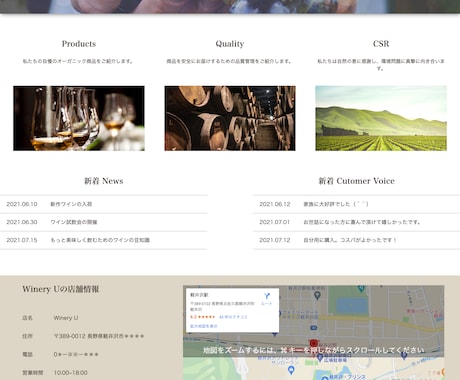Click the store name value 'Winery U'

[x=66, y=318]
